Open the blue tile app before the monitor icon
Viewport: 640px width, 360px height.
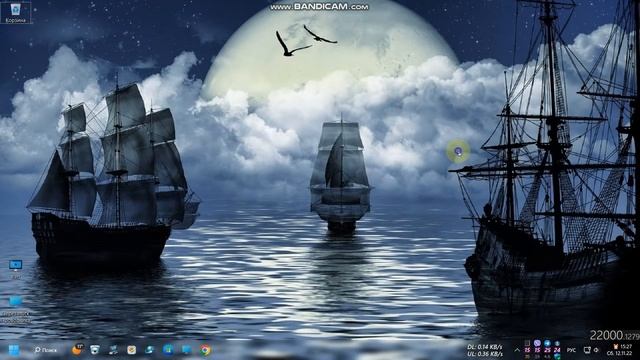click(168, 349)
